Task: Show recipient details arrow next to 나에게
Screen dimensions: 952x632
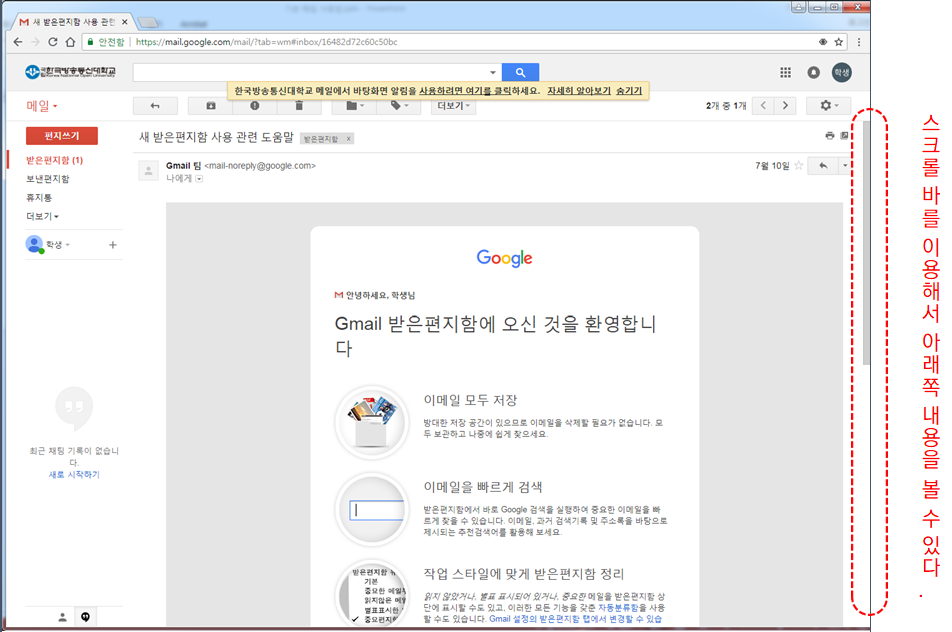Action: click(x=199, y=178)
